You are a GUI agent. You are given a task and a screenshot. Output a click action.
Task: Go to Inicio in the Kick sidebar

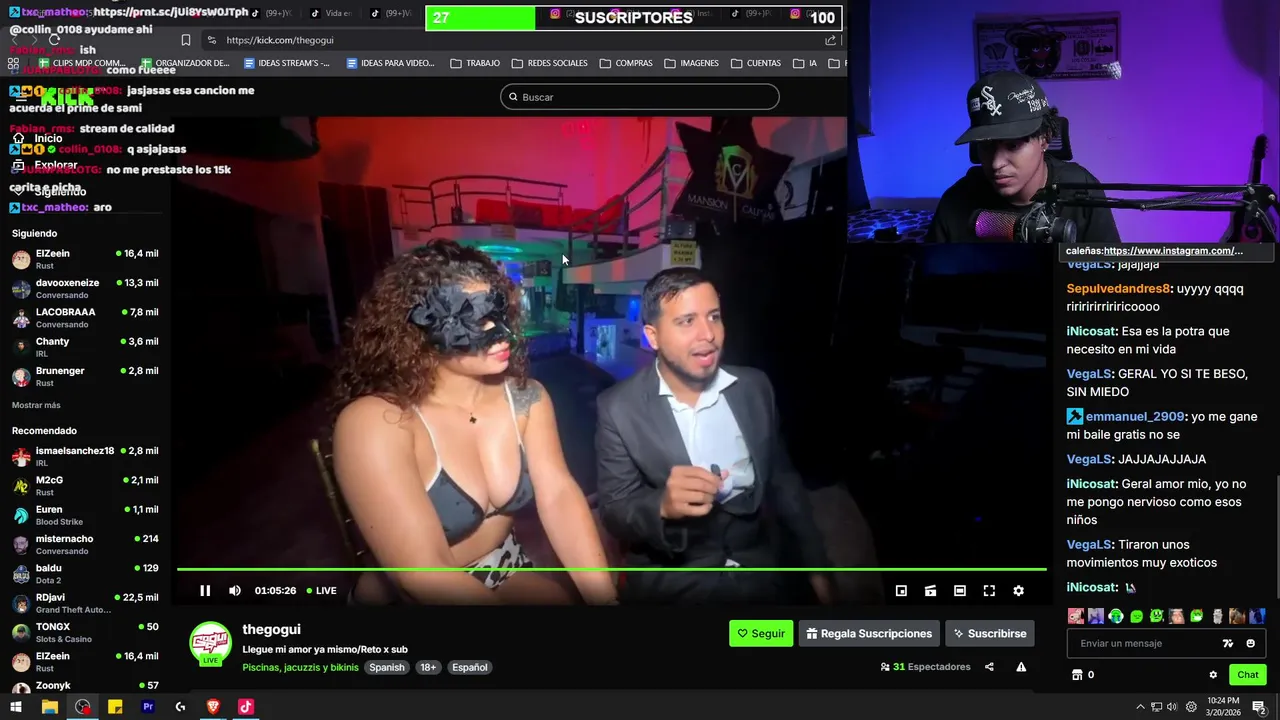tap(38, 139)
